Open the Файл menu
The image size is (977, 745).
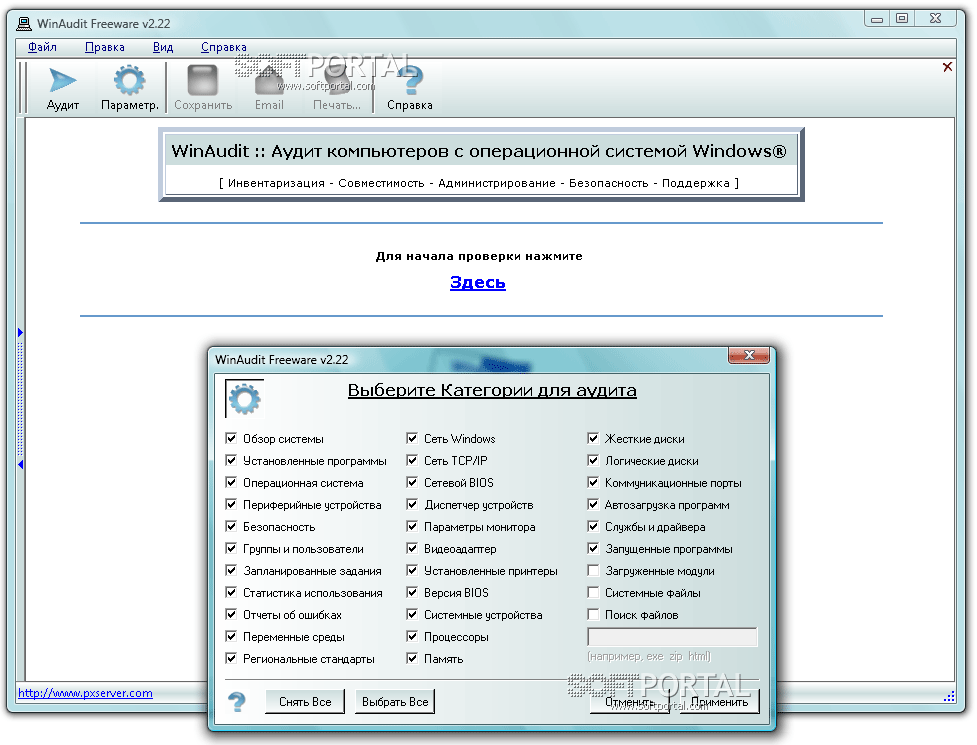click(x=42, y=47)
